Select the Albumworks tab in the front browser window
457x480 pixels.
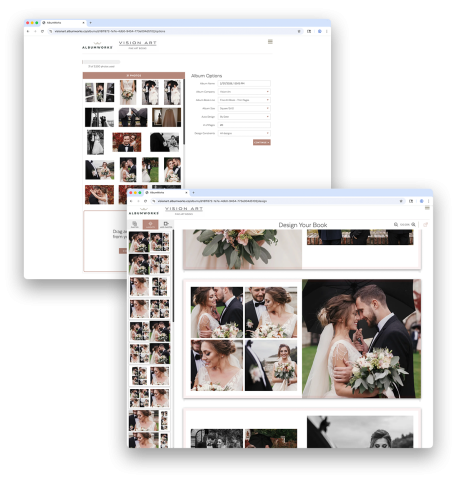click(167, 193)
